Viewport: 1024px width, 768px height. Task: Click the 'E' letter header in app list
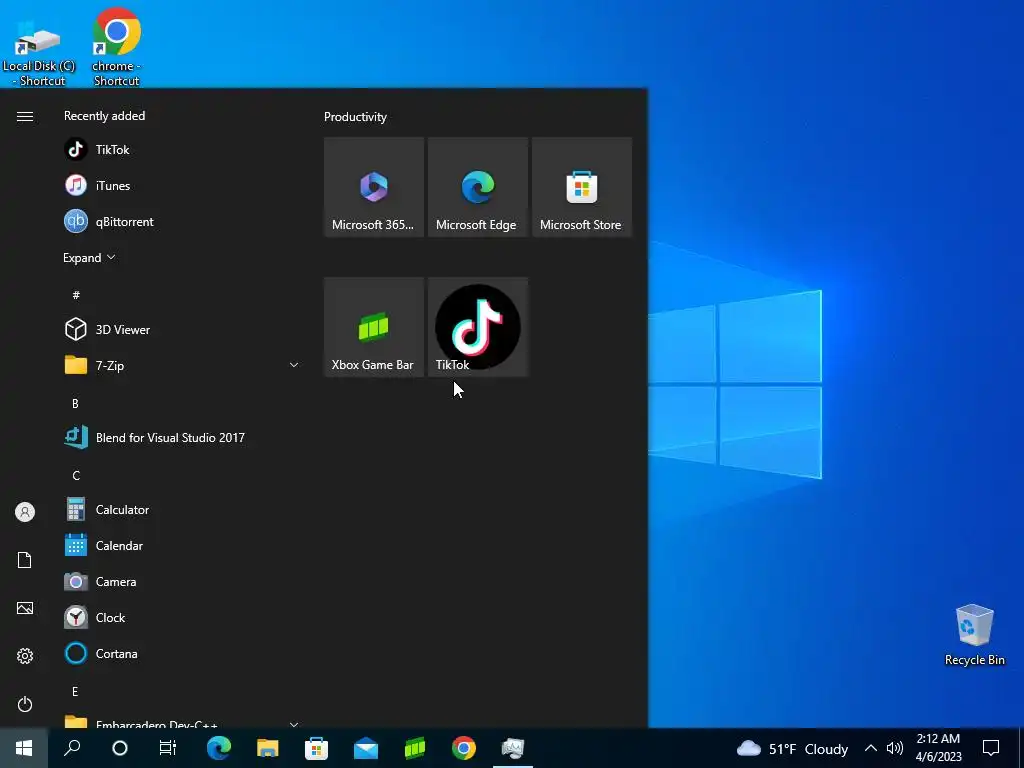pyautogui.click(x=75, y=691)
